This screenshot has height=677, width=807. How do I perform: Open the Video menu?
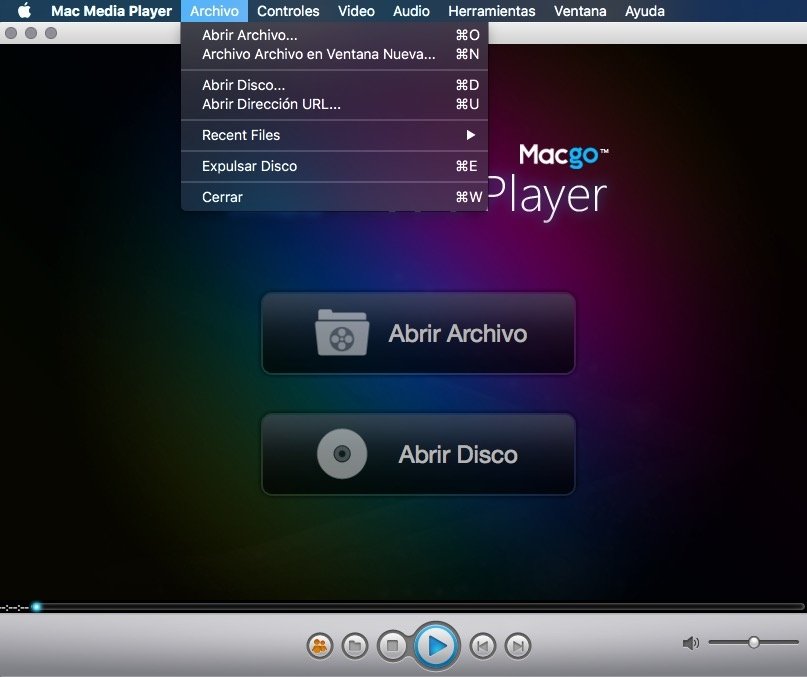point(356,11)
